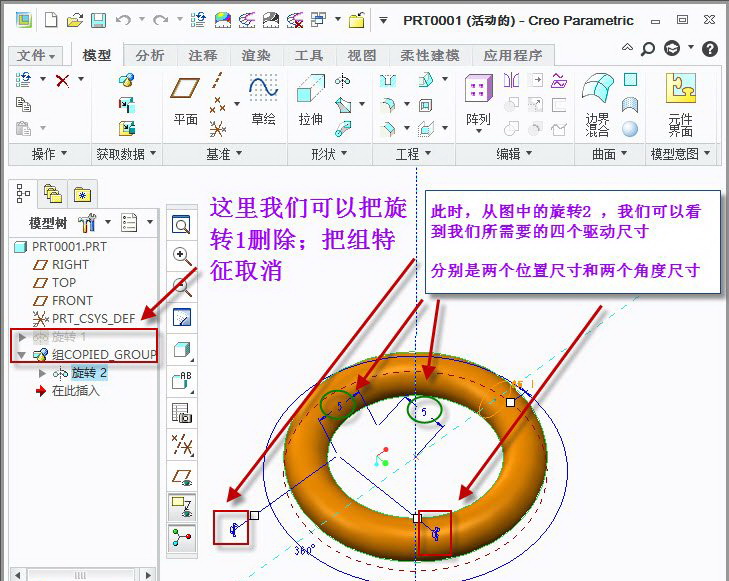This screenshot has height=581, width=729.
Task: Expand 编辑 group dropdown
Action: coord(514,154)
